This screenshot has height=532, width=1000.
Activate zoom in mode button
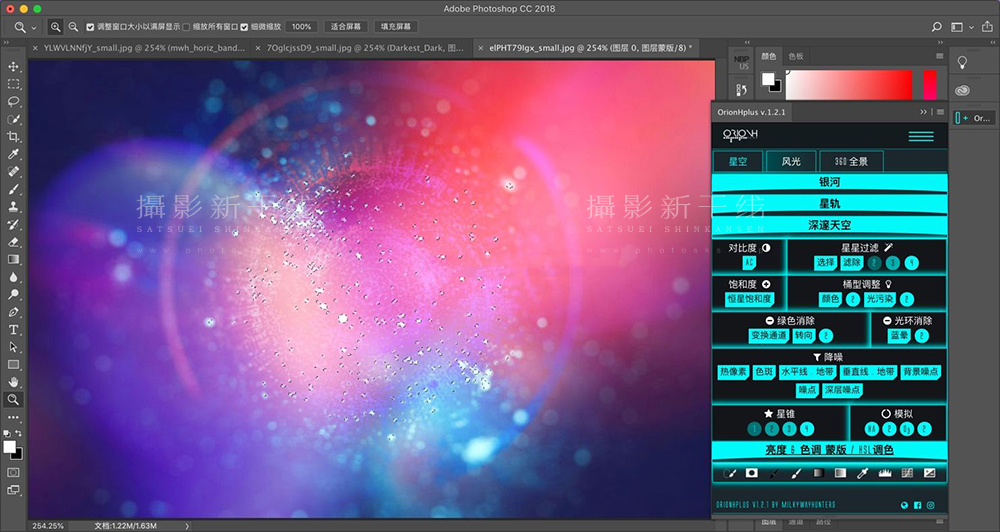point(56,27)
